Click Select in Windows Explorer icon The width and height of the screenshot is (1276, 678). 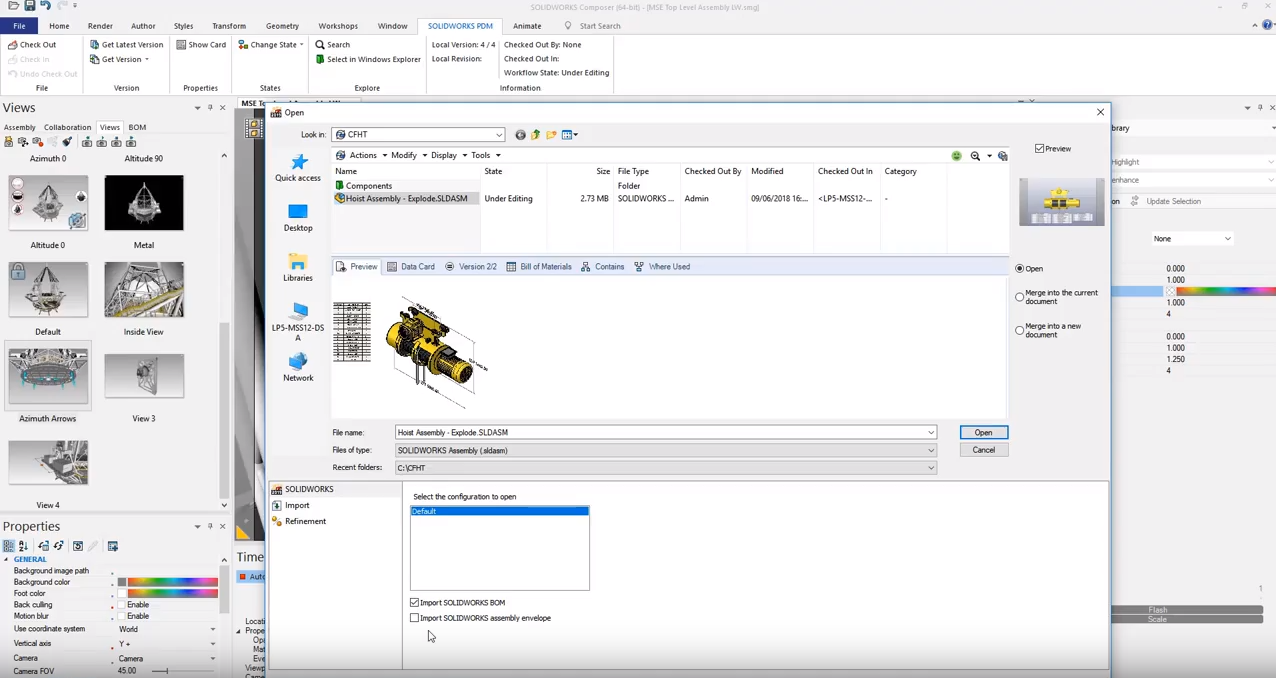[x=320, y=59]
